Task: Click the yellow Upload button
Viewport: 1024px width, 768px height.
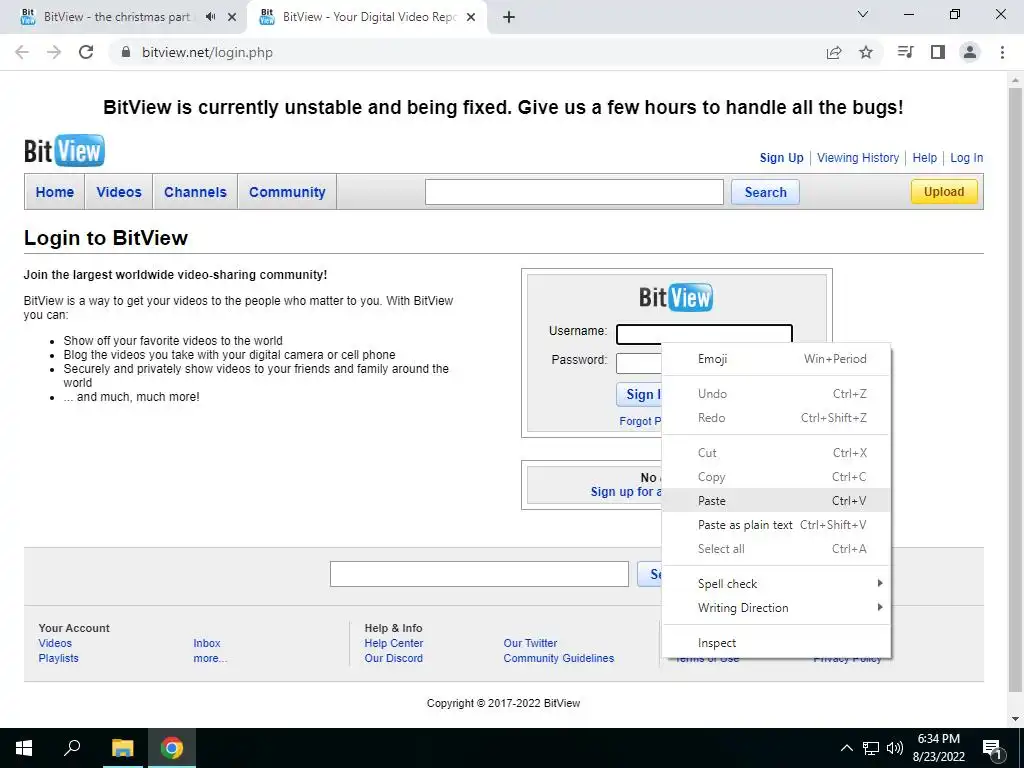Action: click(944, 191)
